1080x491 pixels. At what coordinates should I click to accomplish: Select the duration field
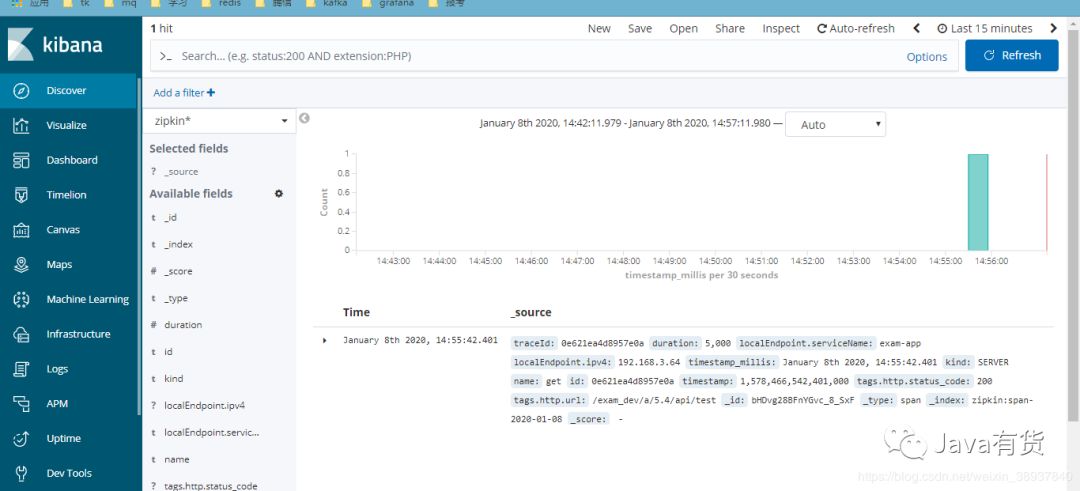[183, 324]
